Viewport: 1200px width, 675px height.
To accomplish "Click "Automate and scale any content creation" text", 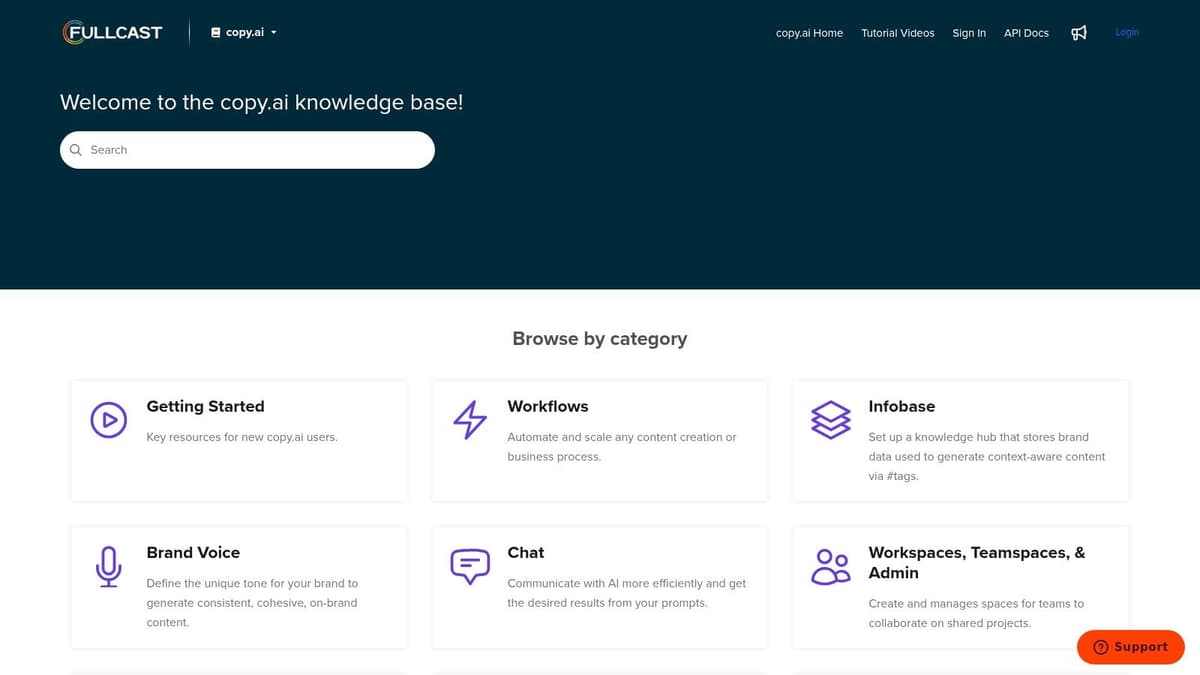I will tap(622, 447).
